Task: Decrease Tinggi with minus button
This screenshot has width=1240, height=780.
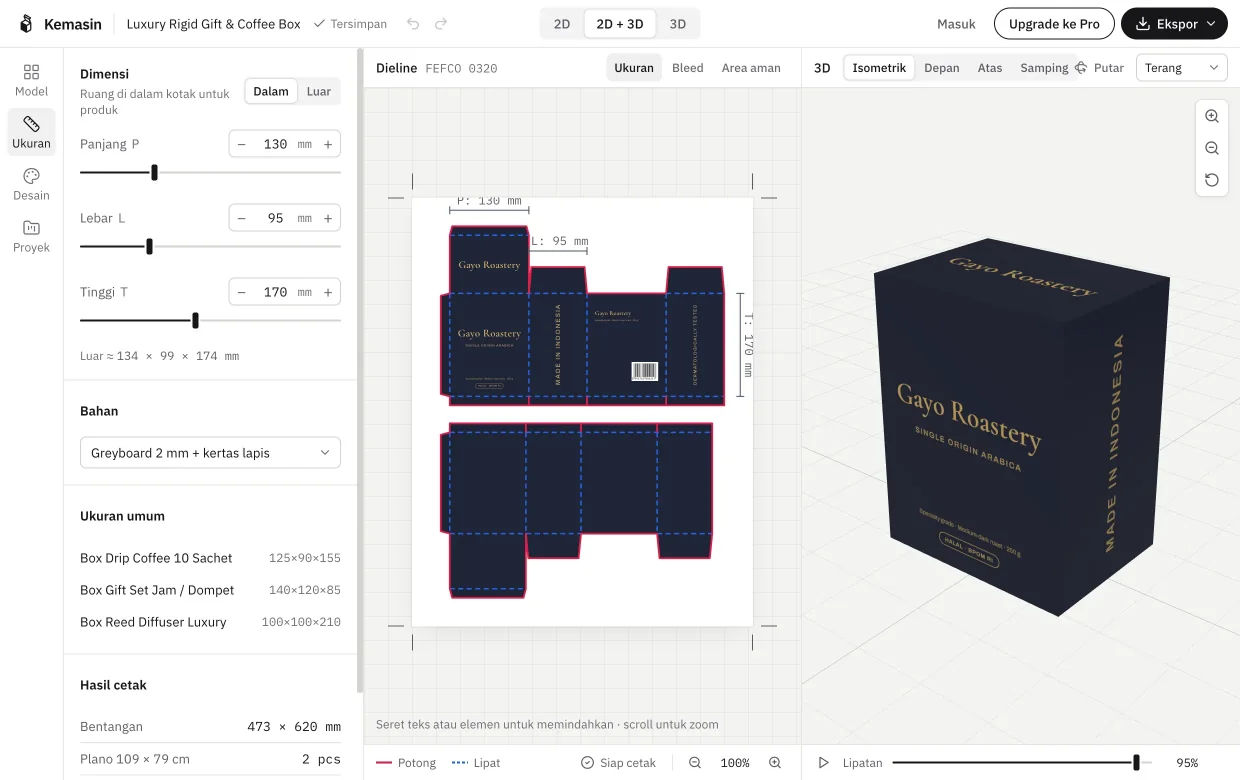Action: coord(241,292)
